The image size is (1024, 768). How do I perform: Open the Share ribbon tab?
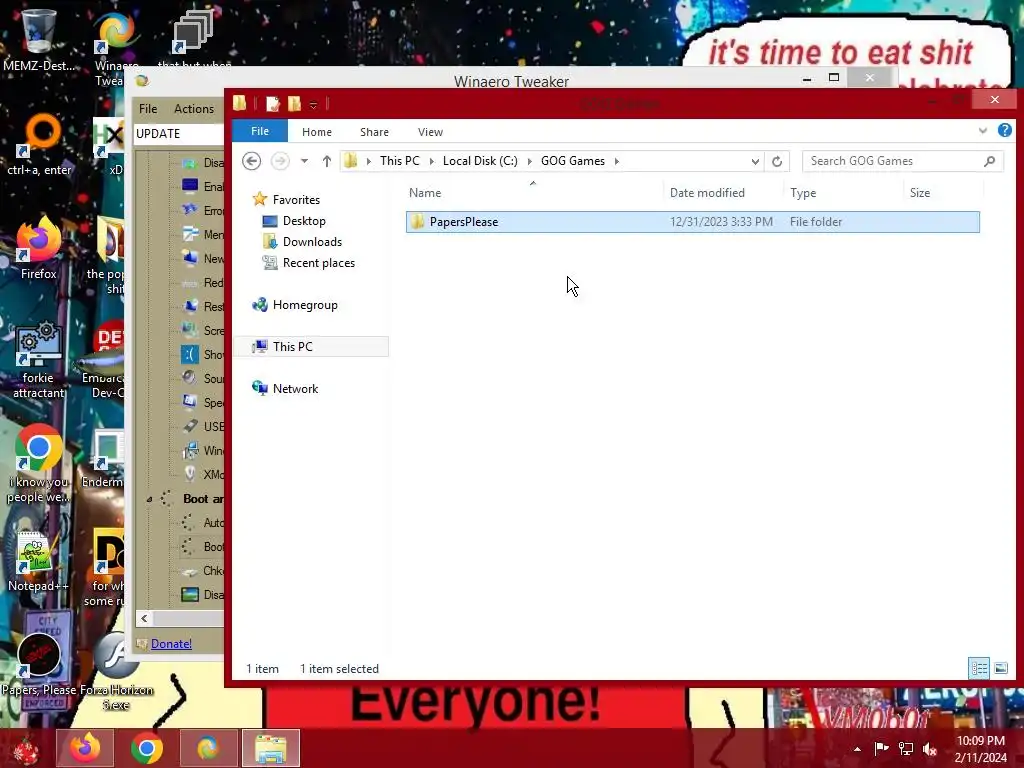[374, 132]
